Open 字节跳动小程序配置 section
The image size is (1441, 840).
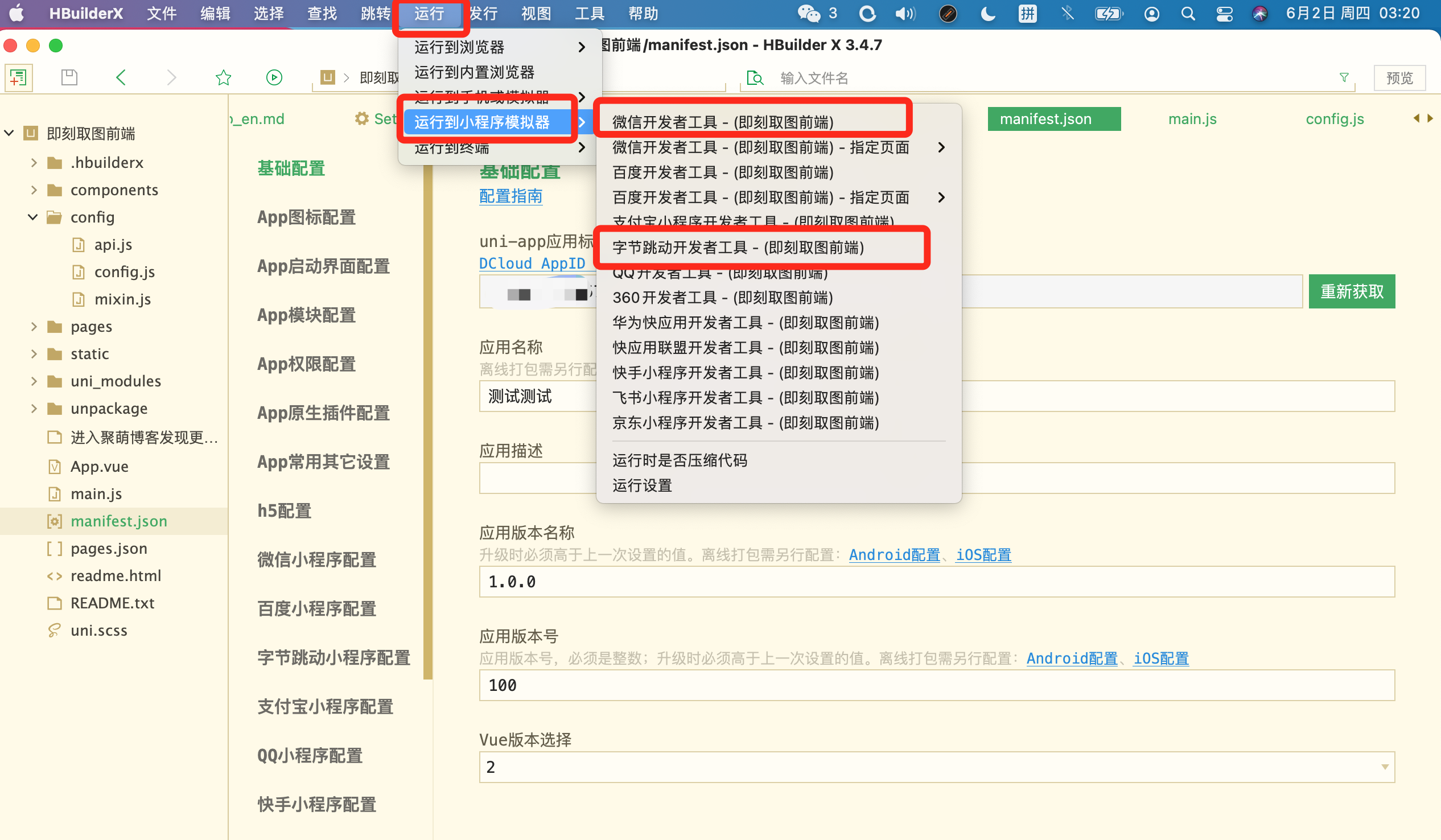tap(334, 657)
